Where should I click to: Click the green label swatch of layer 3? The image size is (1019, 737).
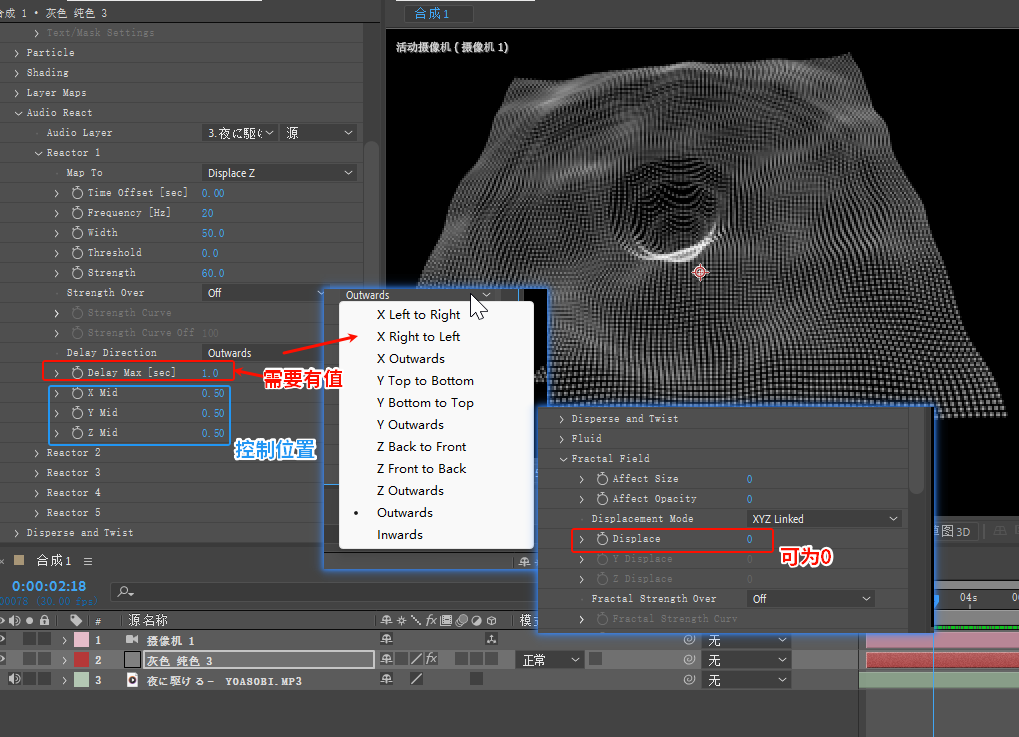click(81, 680)
